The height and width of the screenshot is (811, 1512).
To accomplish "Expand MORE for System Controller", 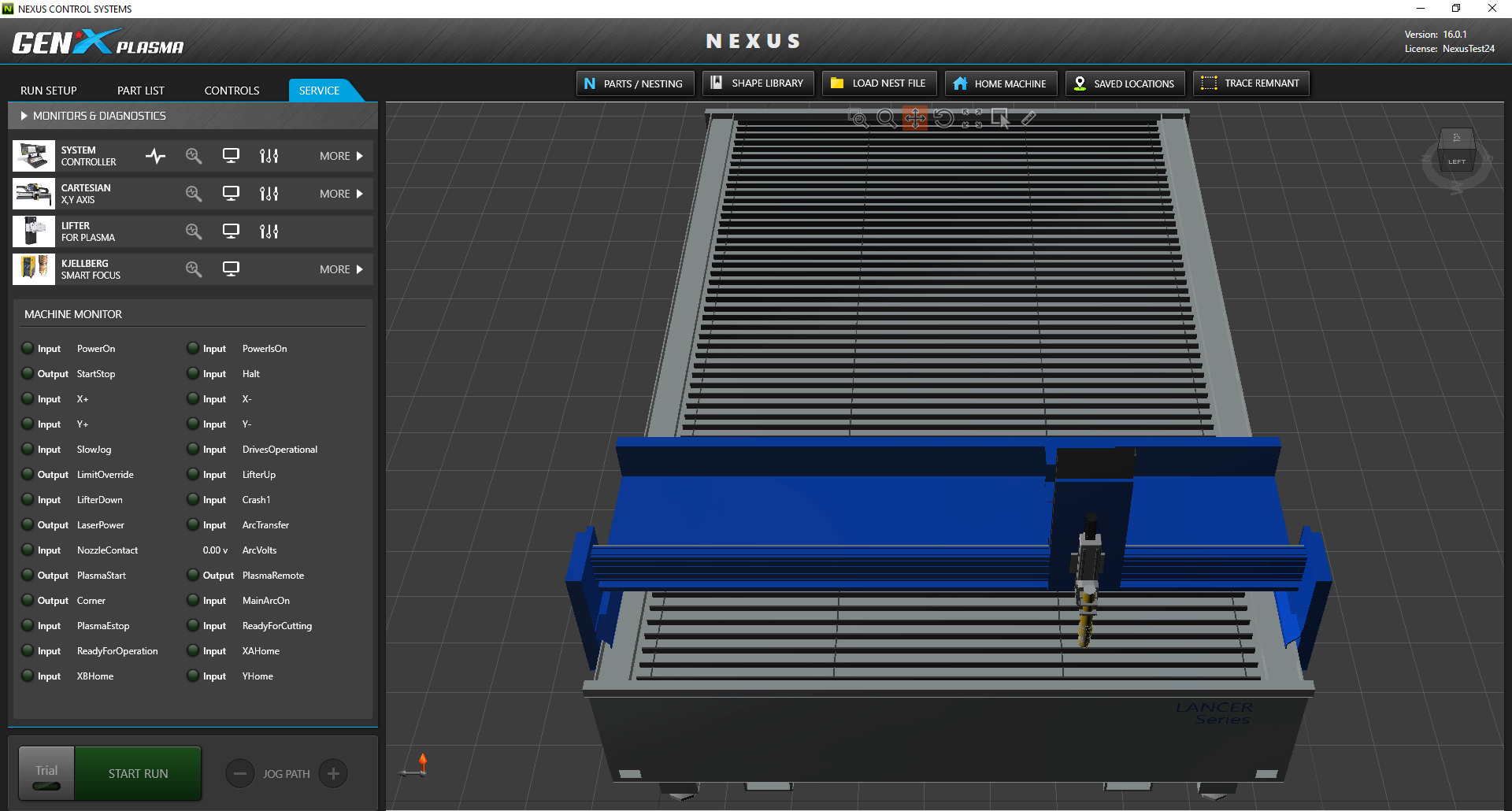I will point(341,156).
